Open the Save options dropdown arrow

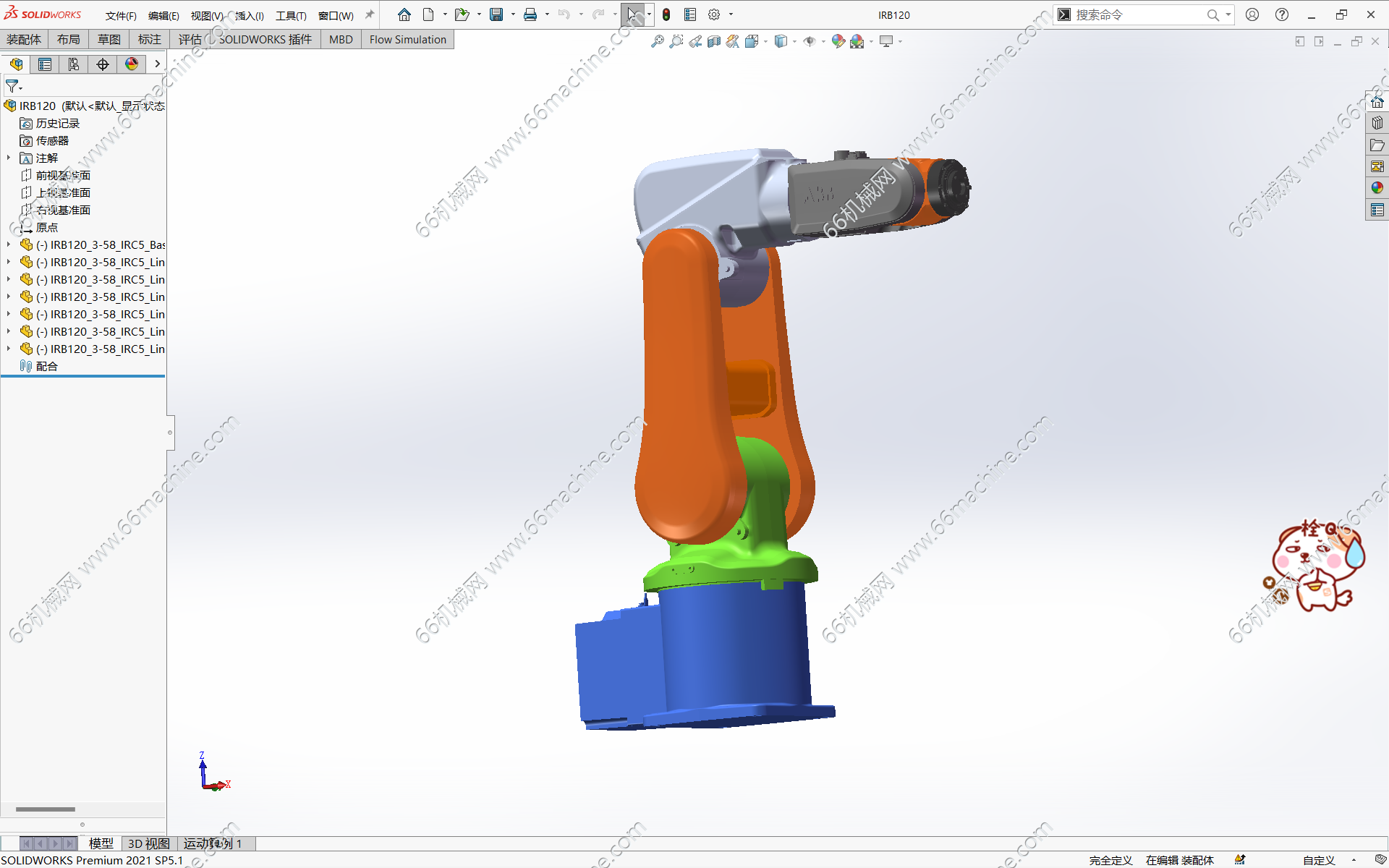coord(513,14)
